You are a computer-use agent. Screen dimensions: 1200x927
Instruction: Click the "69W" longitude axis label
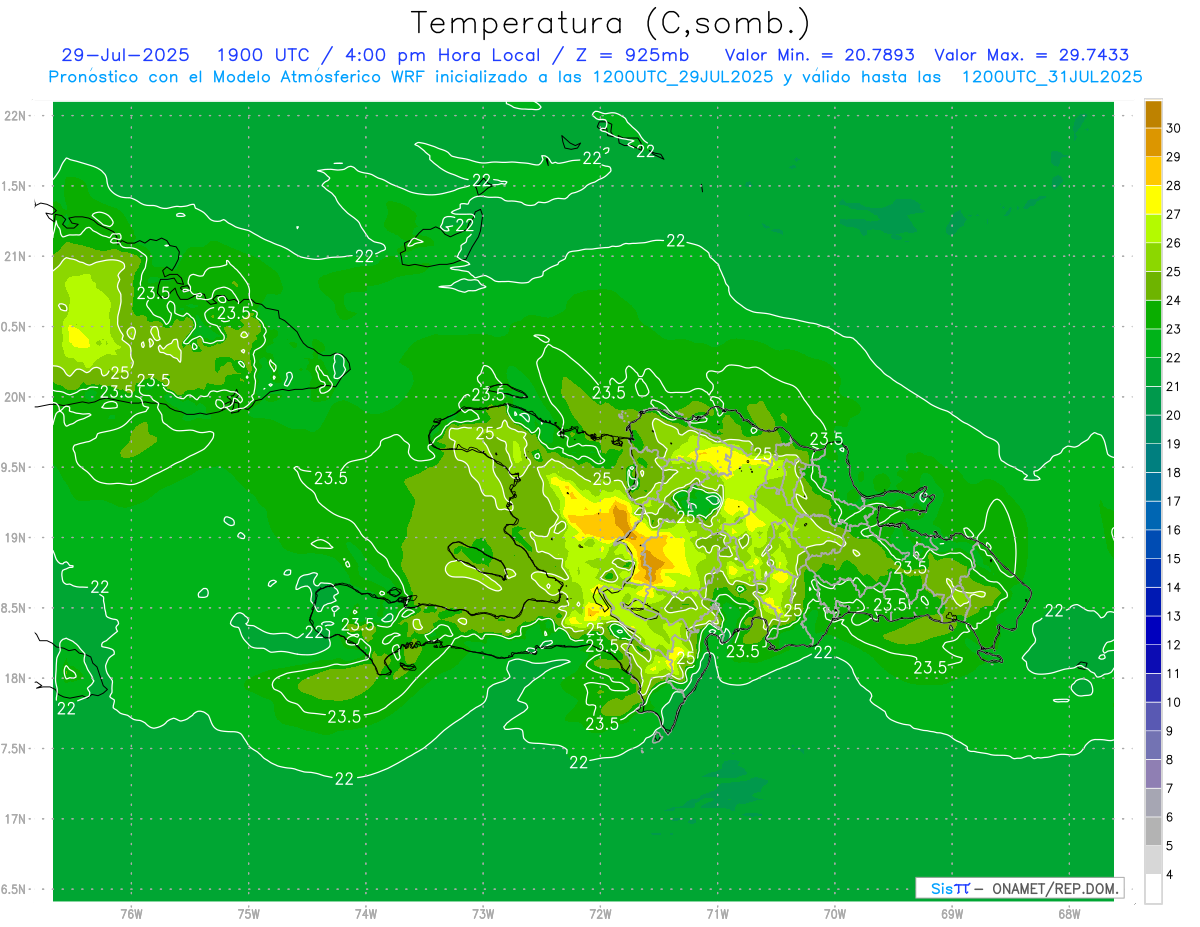[x=952, y=913]
